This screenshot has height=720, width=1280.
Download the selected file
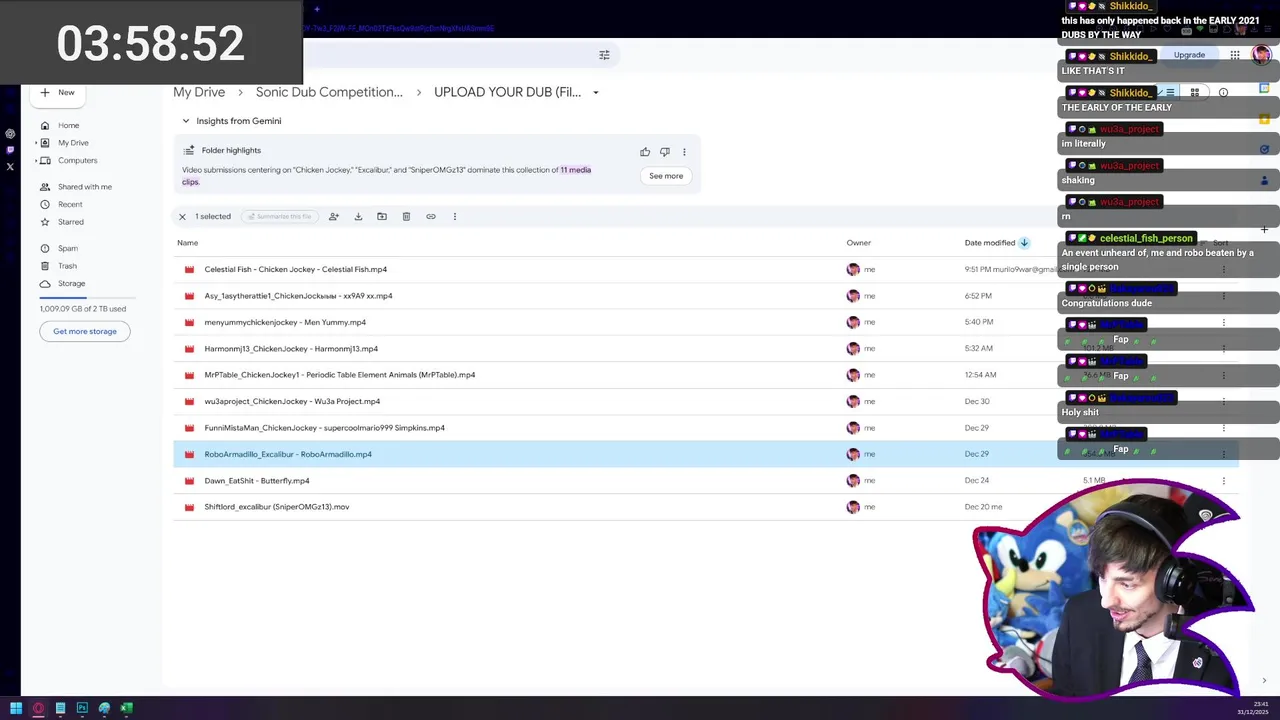(x=358, y=216)
